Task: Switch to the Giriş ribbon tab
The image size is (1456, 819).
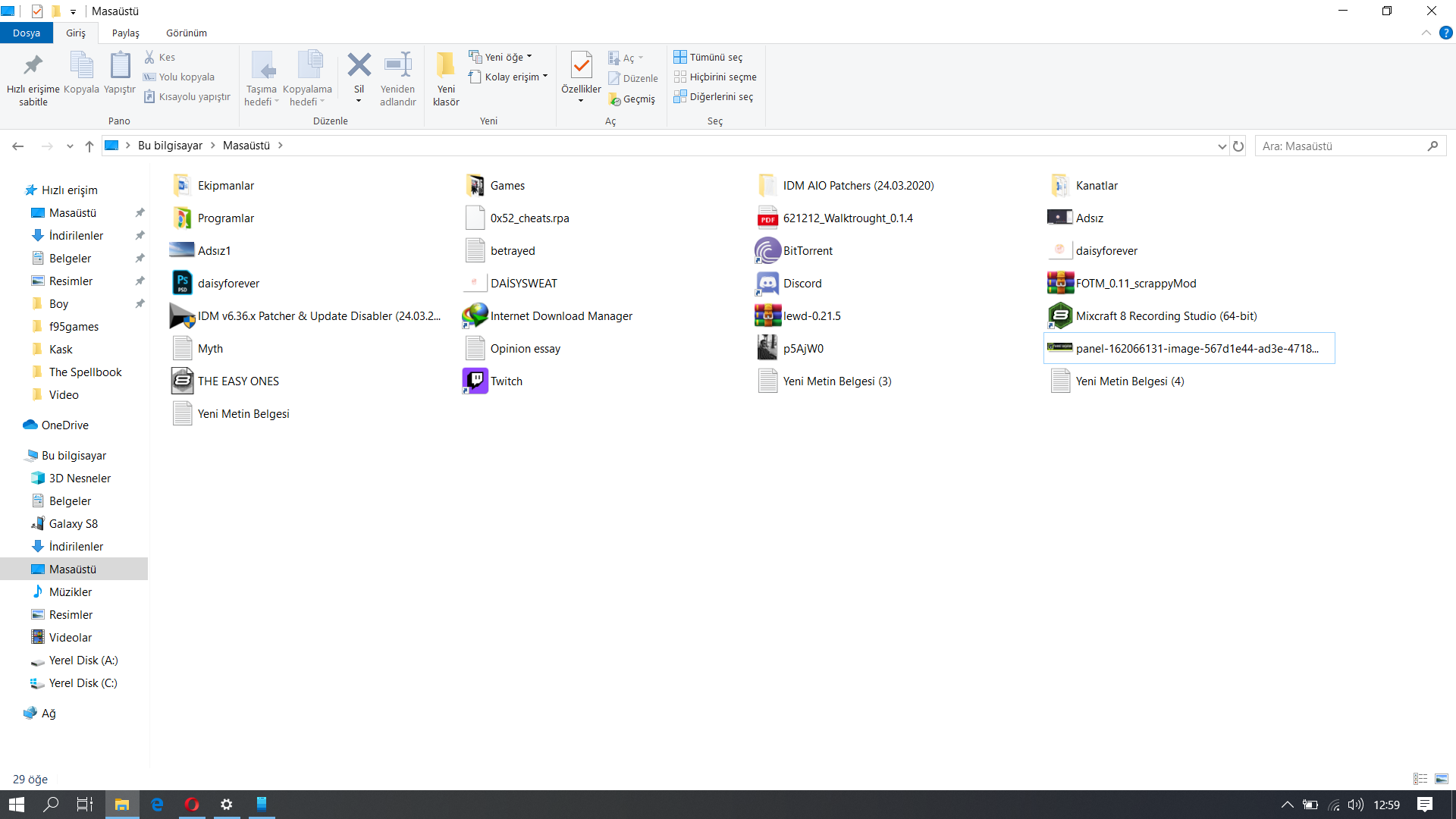Action: coord(76,33)
